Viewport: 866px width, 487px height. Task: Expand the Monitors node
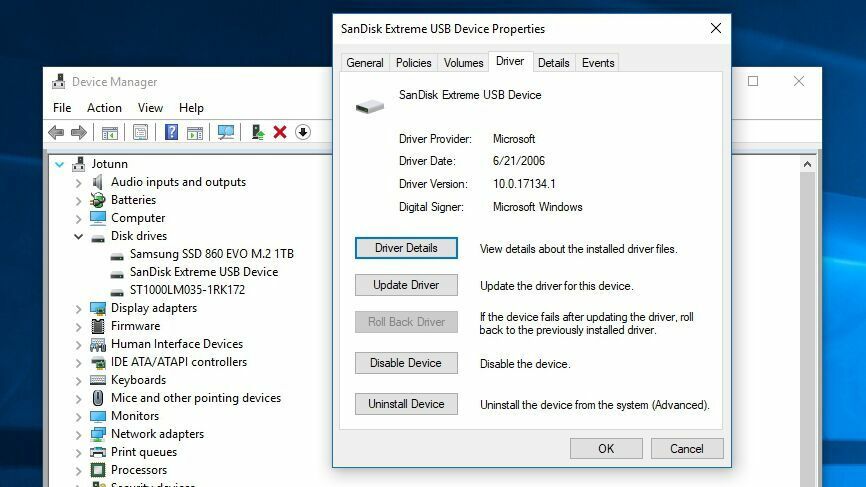pyautogui.click(x=78, y=416)
